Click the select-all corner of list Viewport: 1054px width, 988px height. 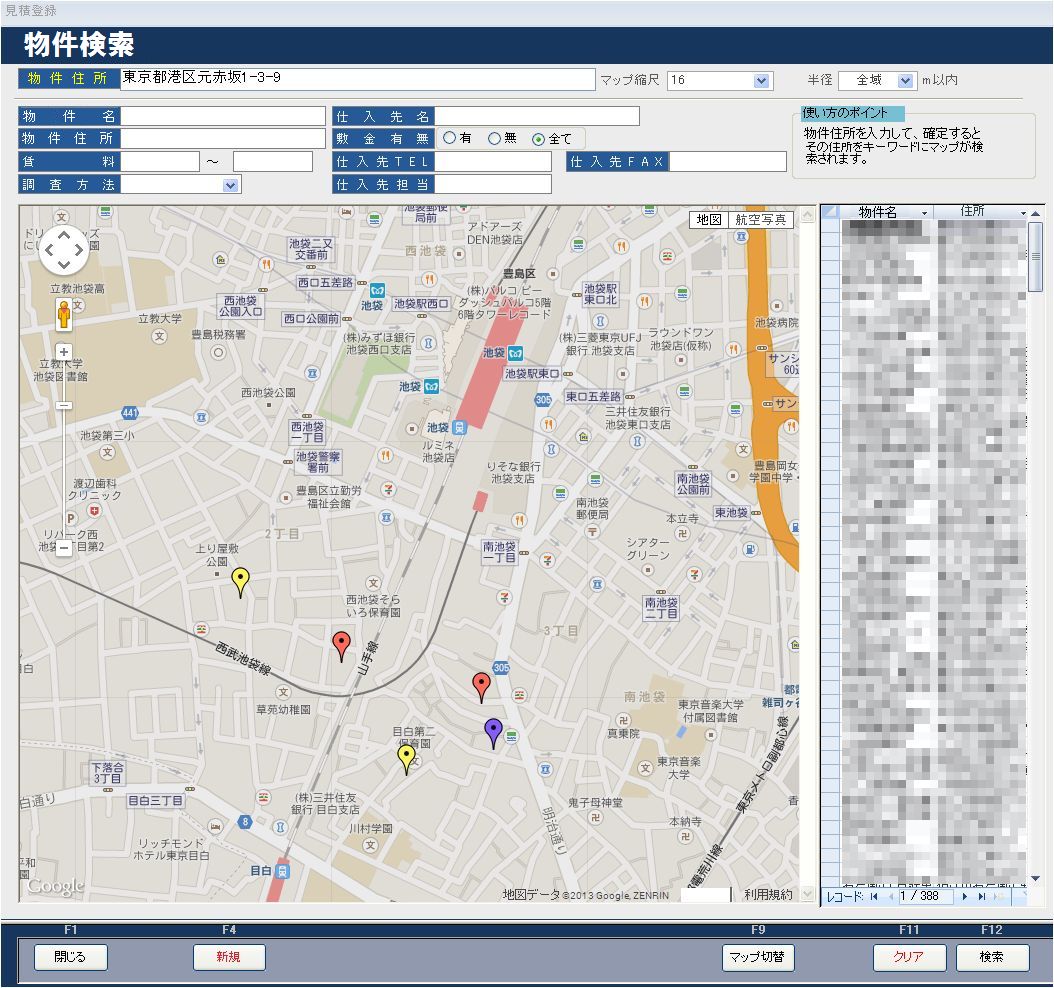point(830,212)
